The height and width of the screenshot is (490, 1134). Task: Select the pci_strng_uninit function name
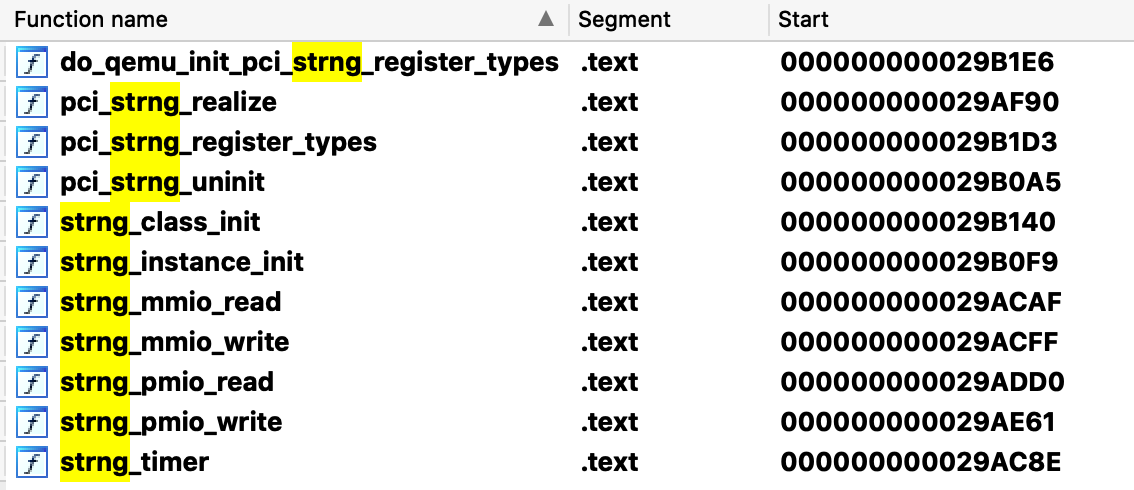click(x=162, y=183)
